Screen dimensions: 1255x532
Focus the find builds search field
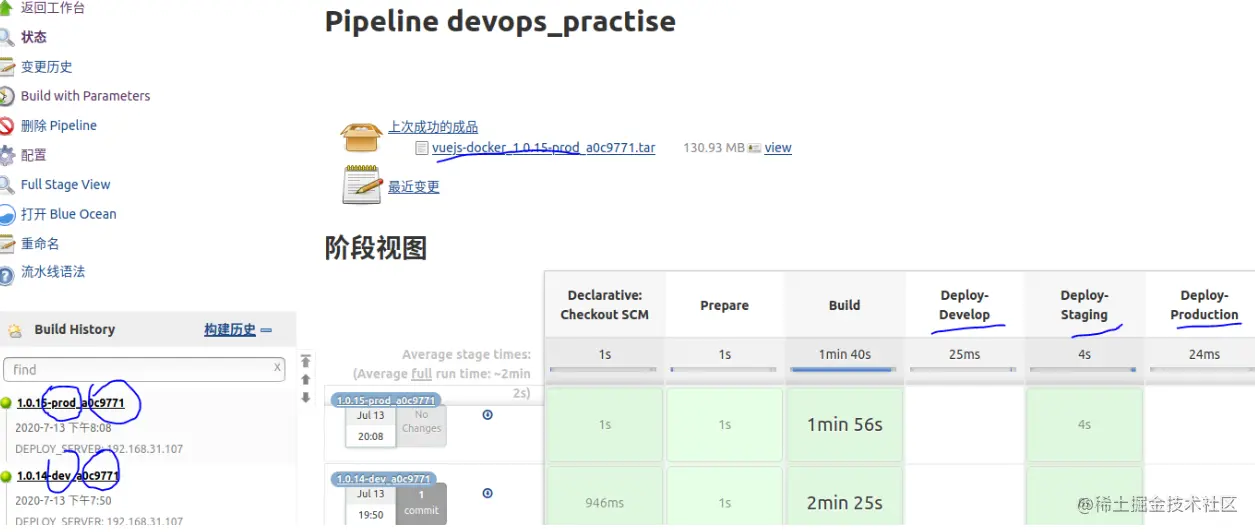pyautogui.click(x=144, y=369)
